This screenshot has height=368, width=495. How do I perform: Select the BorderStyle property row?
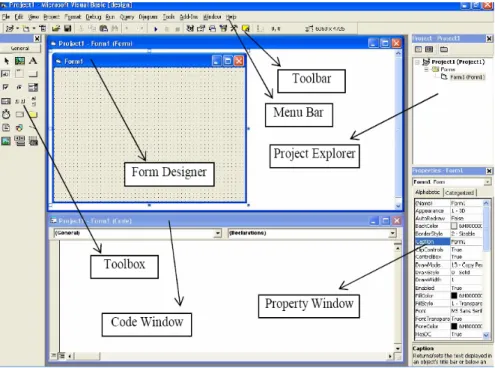449,234
